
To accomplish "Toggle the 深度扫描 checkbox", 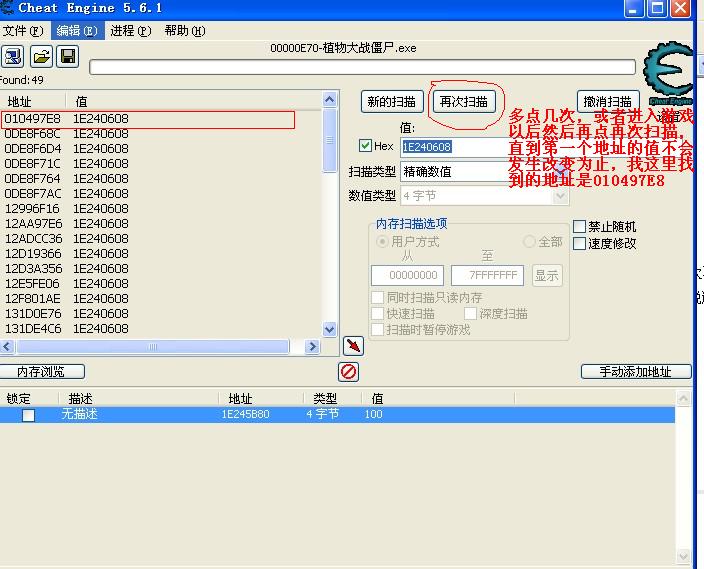I will (x=470, y=313).
